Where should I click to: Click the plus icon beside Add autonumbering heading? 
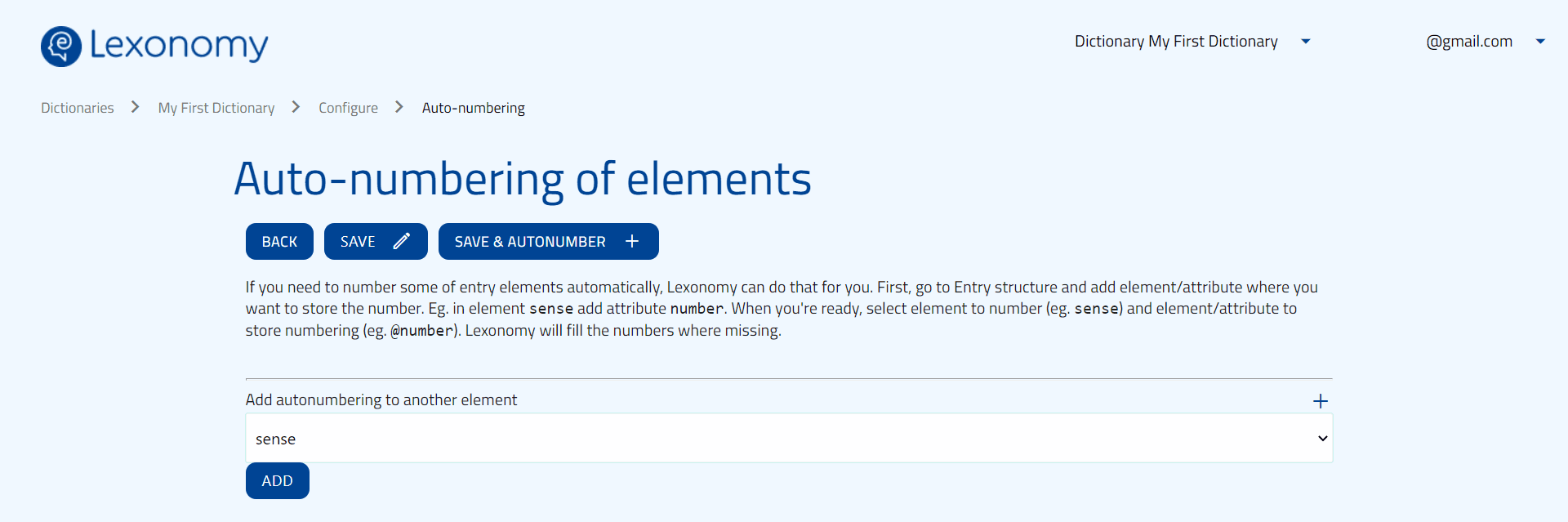[x=1321, y=401]
